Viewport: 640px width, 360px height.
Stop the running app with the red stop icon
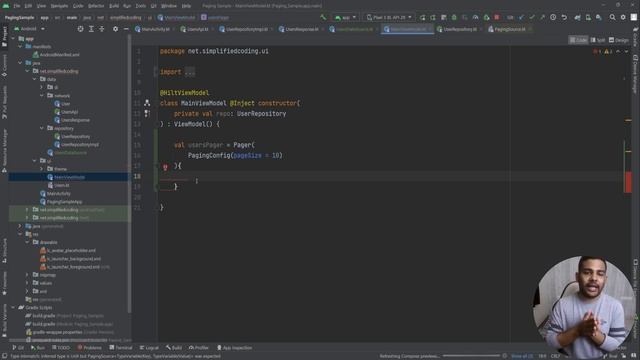click(497, 18)
